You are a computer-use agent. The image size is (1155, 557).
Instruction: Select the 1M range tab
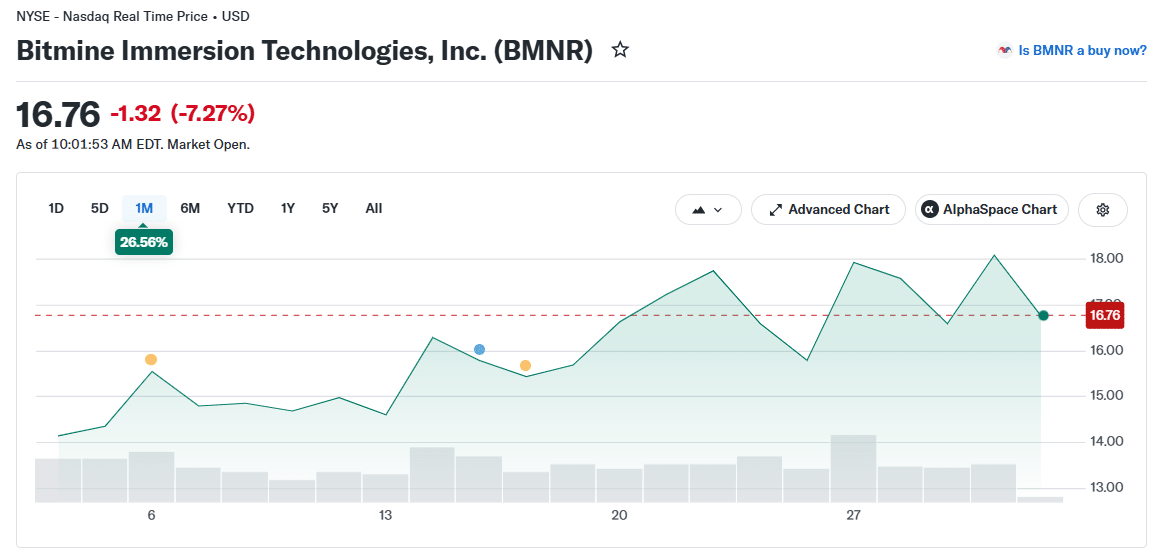[x=144, y=209]
